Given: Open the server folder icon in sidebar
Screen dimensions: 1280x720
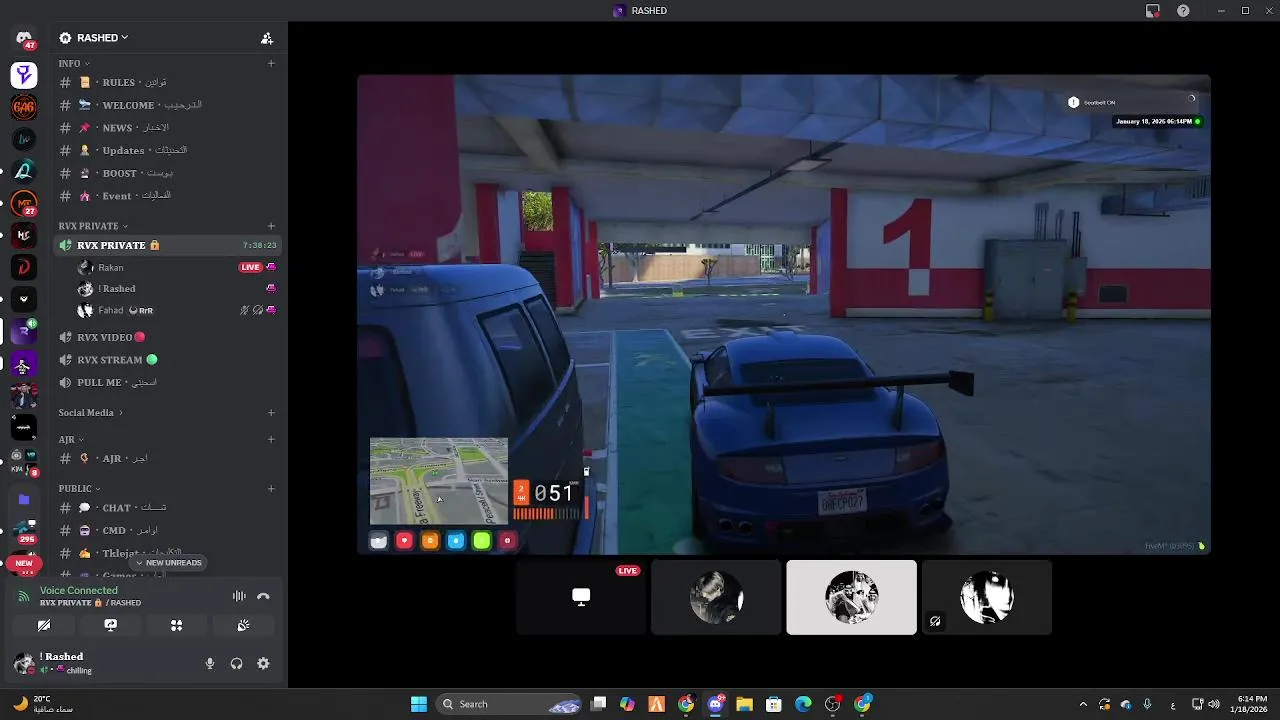Looking at the screenshot, I should (x=24, y=499).
